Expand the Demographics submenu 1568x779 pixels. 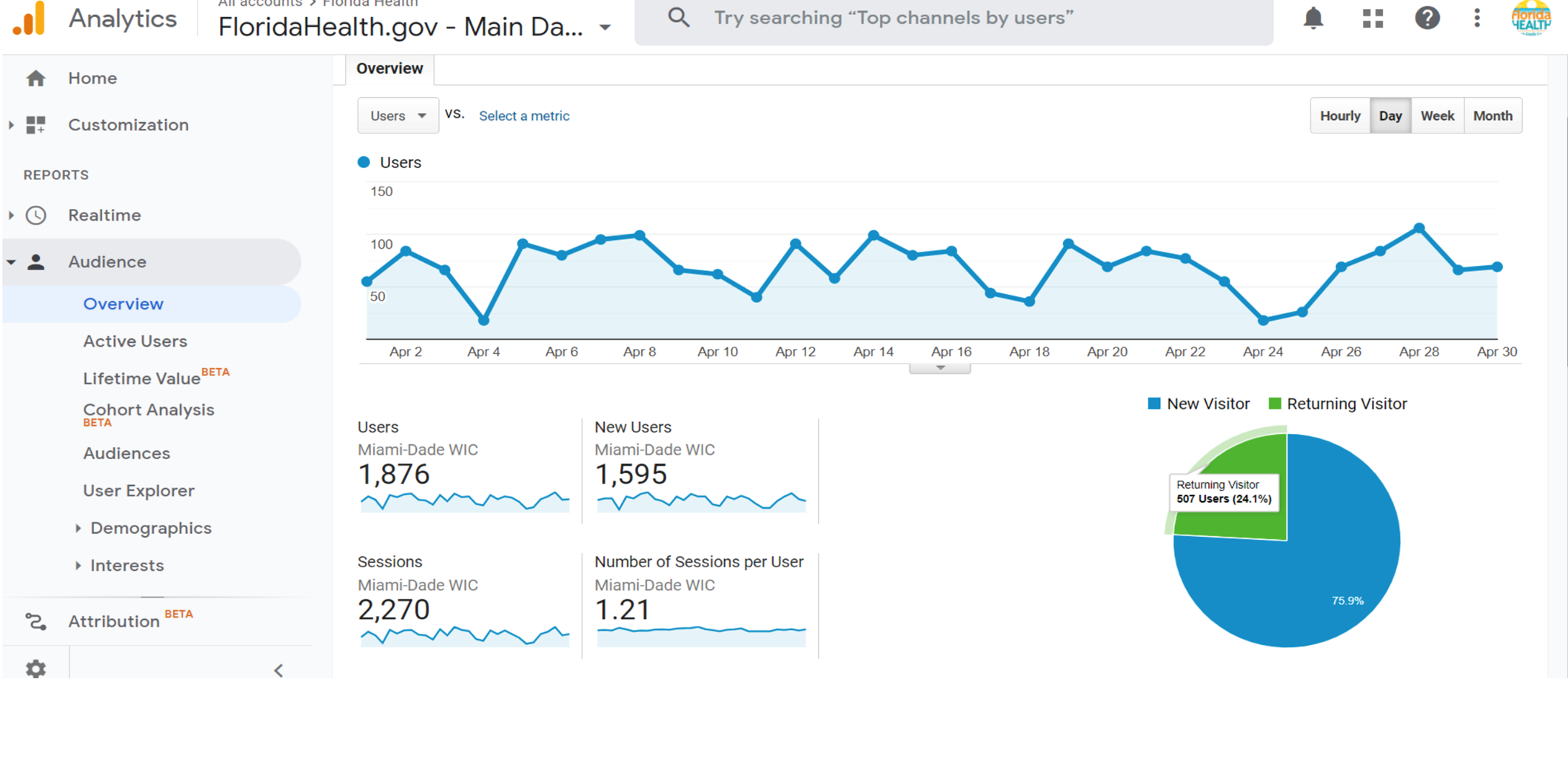click(x=78, y=529)
